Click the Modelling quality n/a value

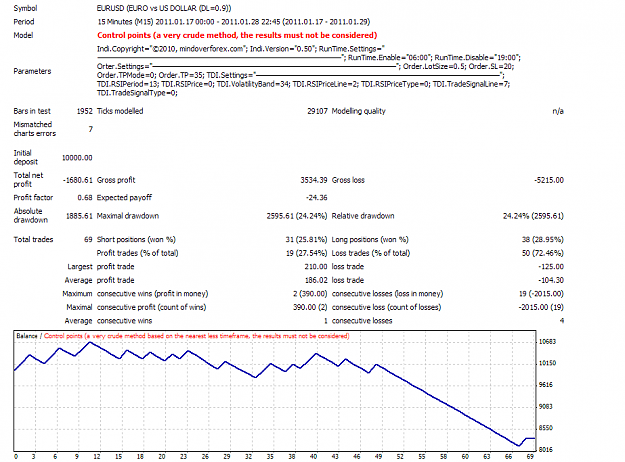click(x=558, y=111)
